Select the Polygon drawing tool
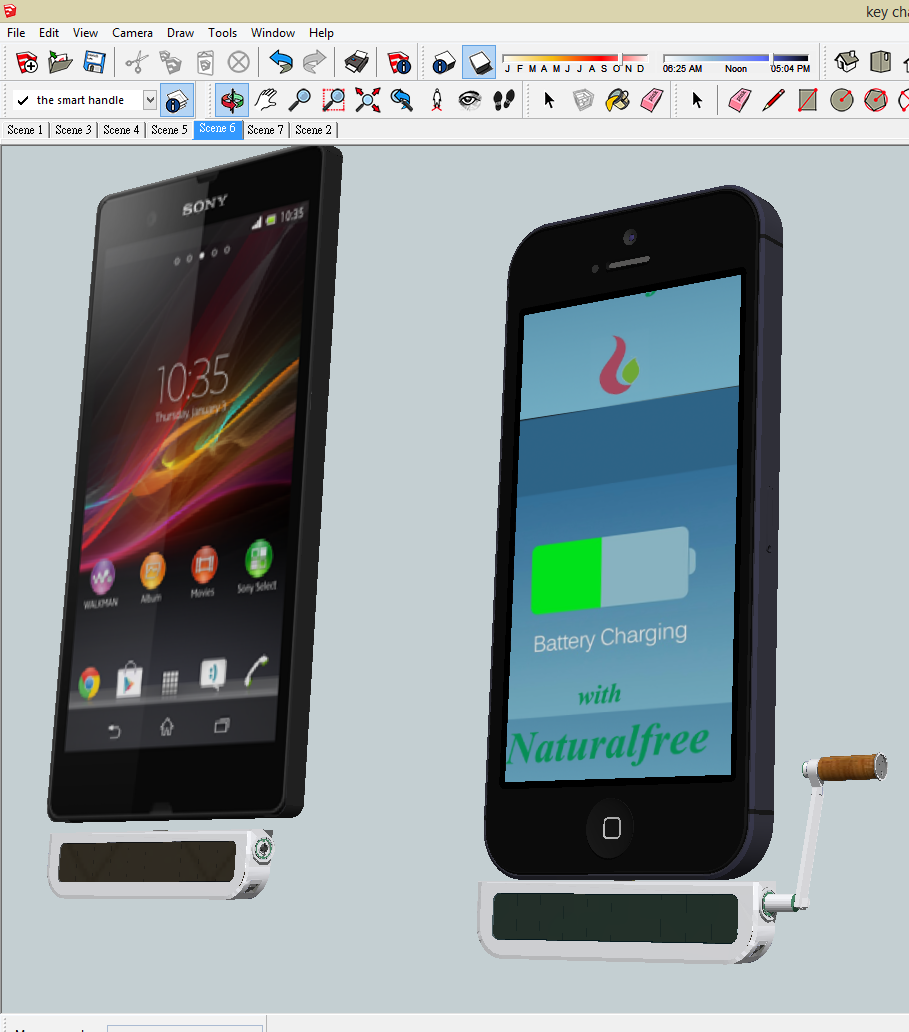The width and height of the screenshot is (909, 1032). click(x=875, y=100)
